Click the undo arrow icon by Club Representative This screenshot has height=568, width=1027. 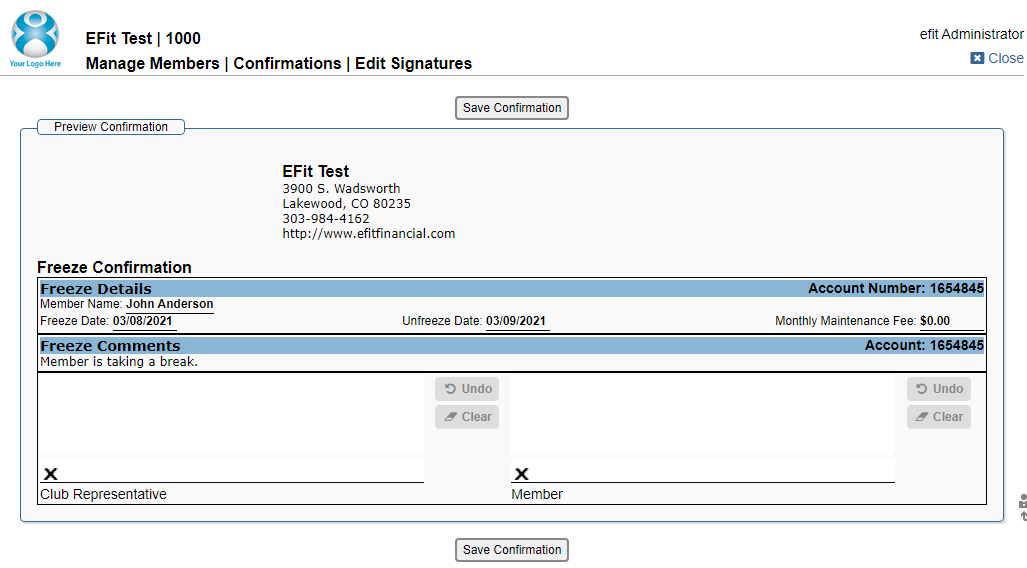coord(450,388)
